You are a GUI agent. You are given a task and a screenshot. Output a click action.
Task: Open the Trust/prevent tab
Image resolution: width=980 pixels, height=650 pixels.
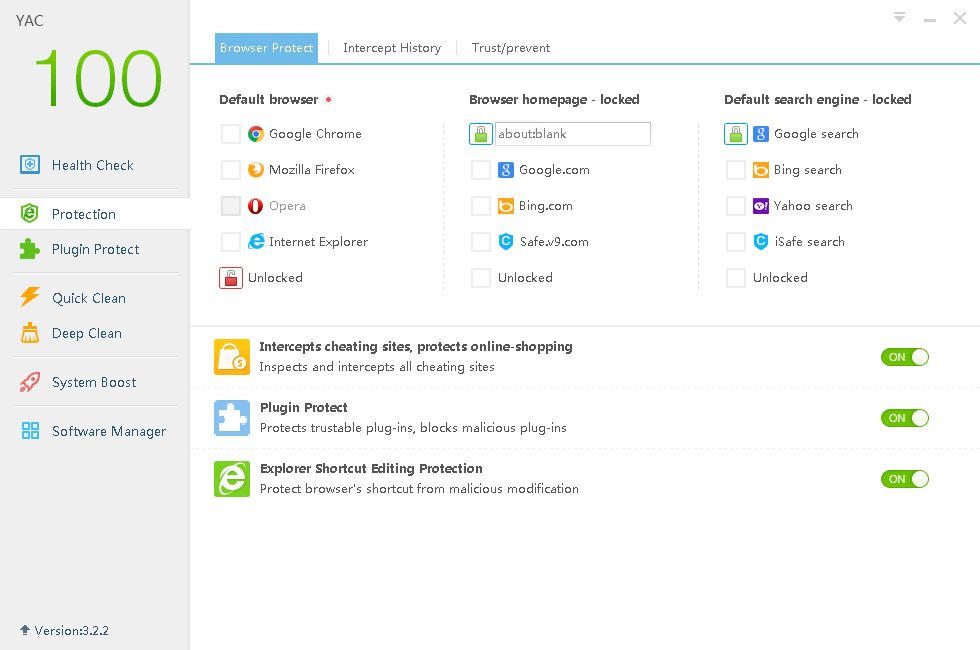[x=511, y=48]
